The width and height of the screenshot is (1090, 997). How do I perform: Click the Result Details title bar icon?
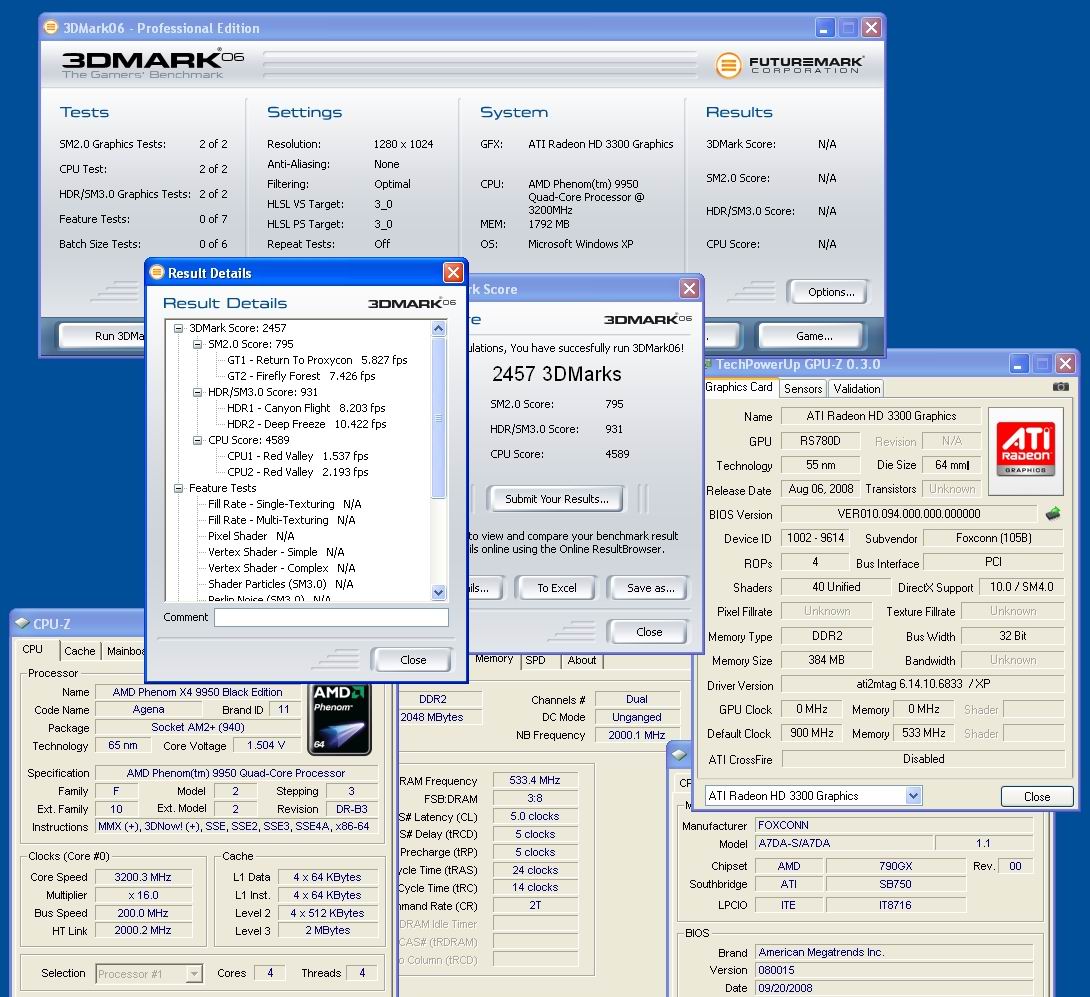click(x=157, y=273)
